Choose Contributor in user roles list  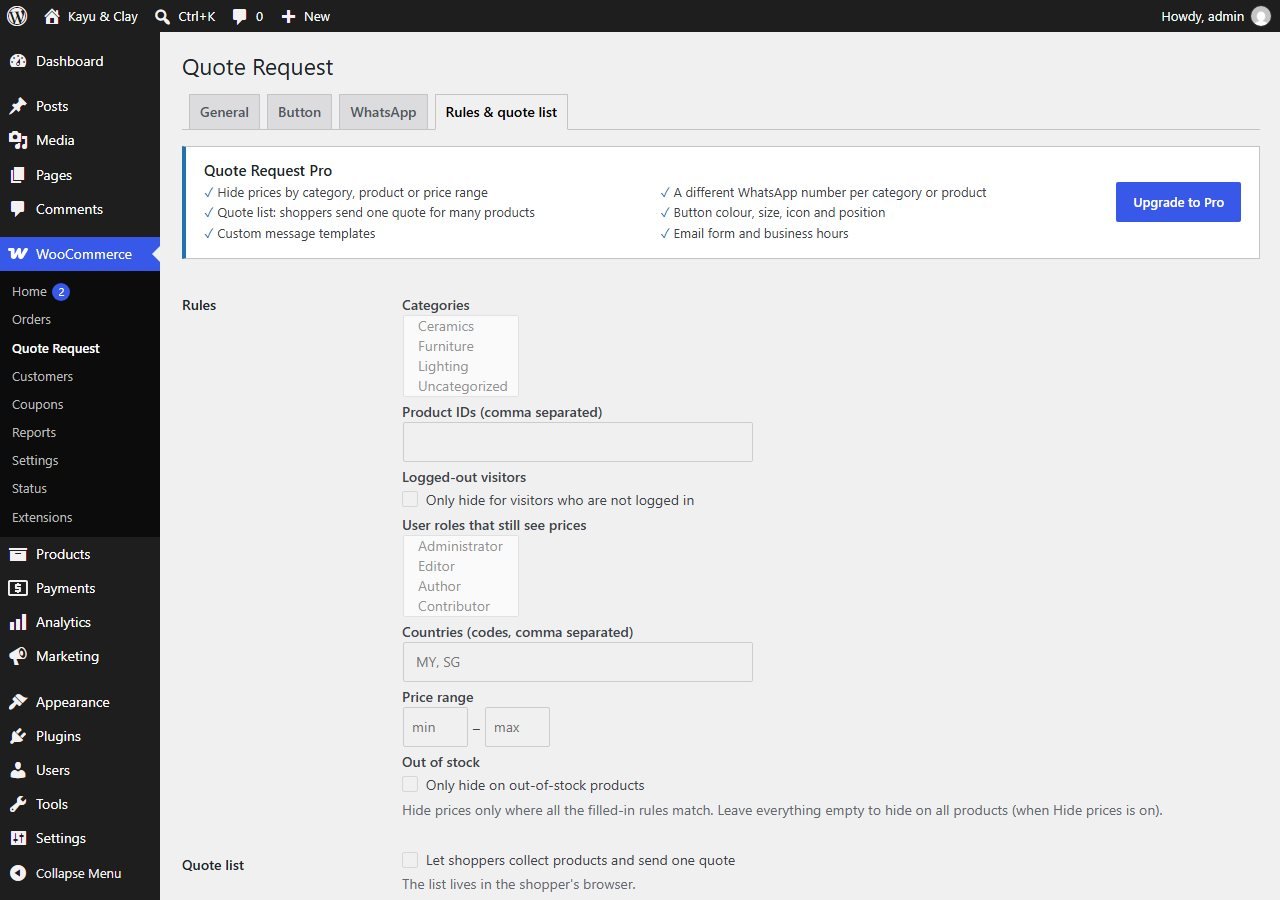click(x=461, y=606)
